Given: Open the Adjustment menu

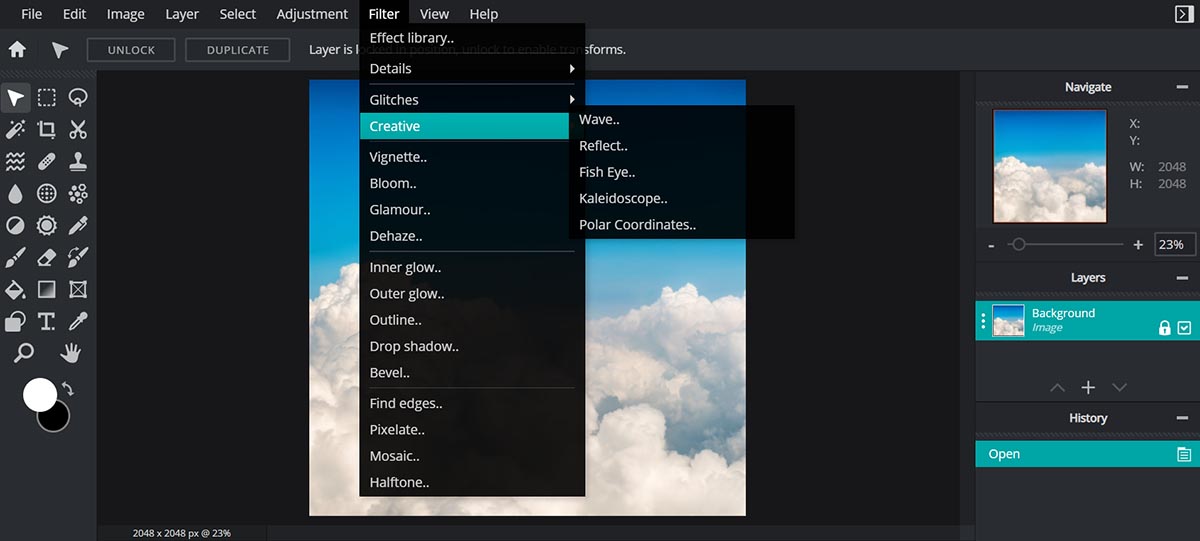Looking at the screenshot, I should 312,14.
